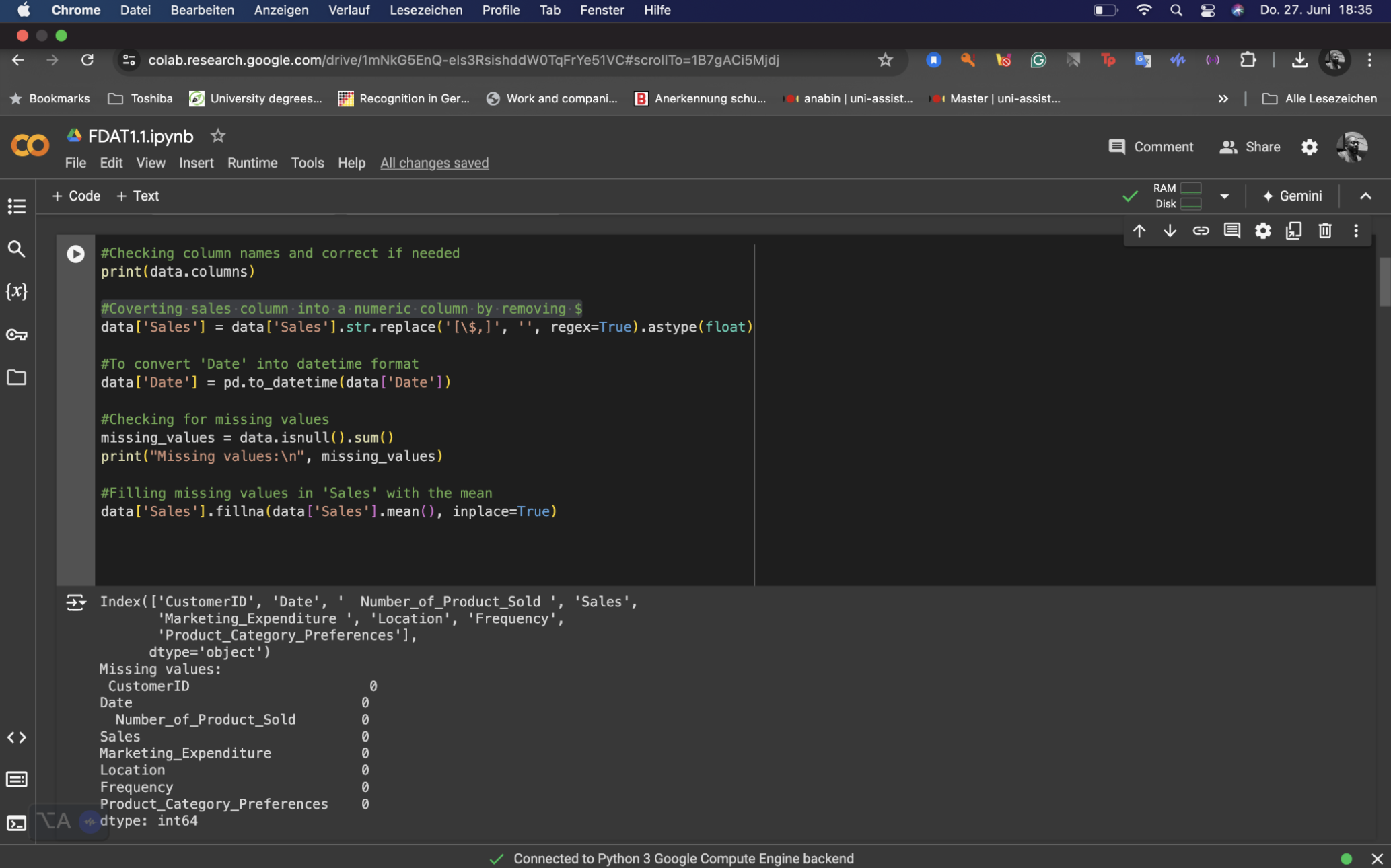Viewport: 1393px width, 868px height.
Task: Open the table of contents sidebar icon
Action: pyautogui.click(x=16, y=206)
